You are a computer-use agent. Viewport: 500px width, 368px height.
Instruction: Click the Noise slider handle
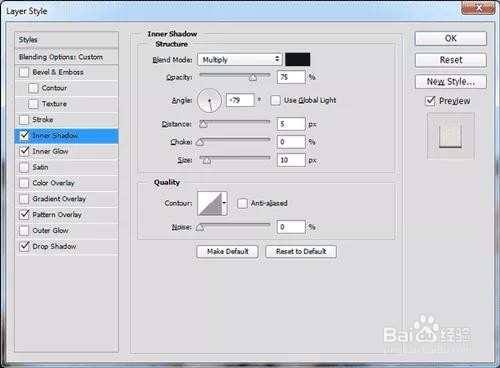point(200,228)
